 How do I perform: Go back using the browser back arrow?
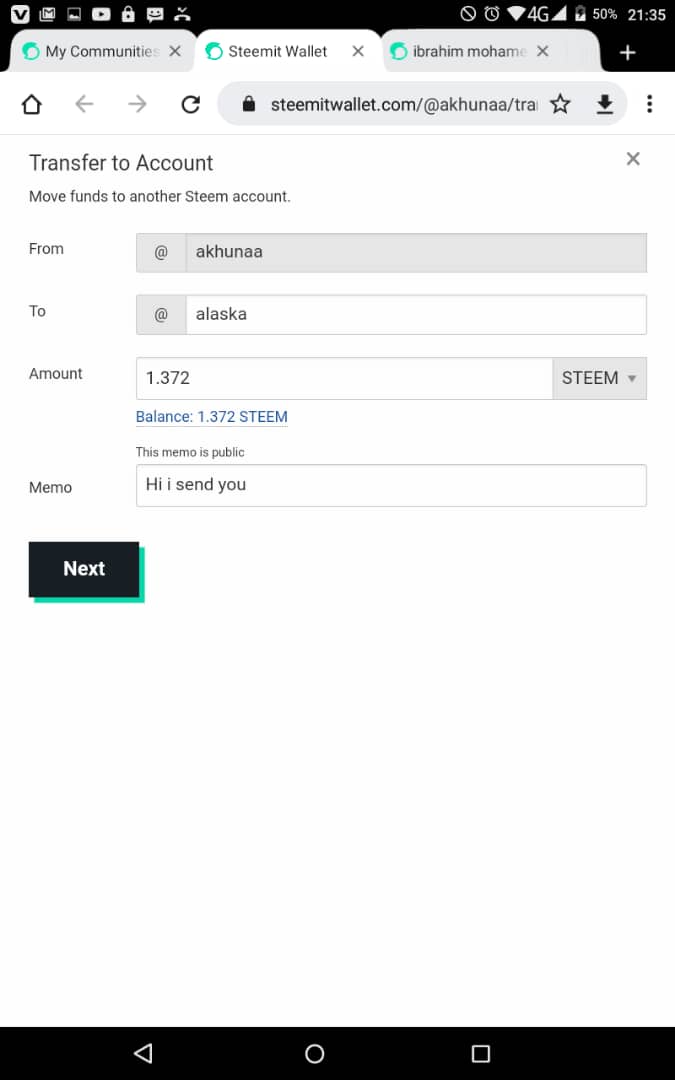coord(85,104)
